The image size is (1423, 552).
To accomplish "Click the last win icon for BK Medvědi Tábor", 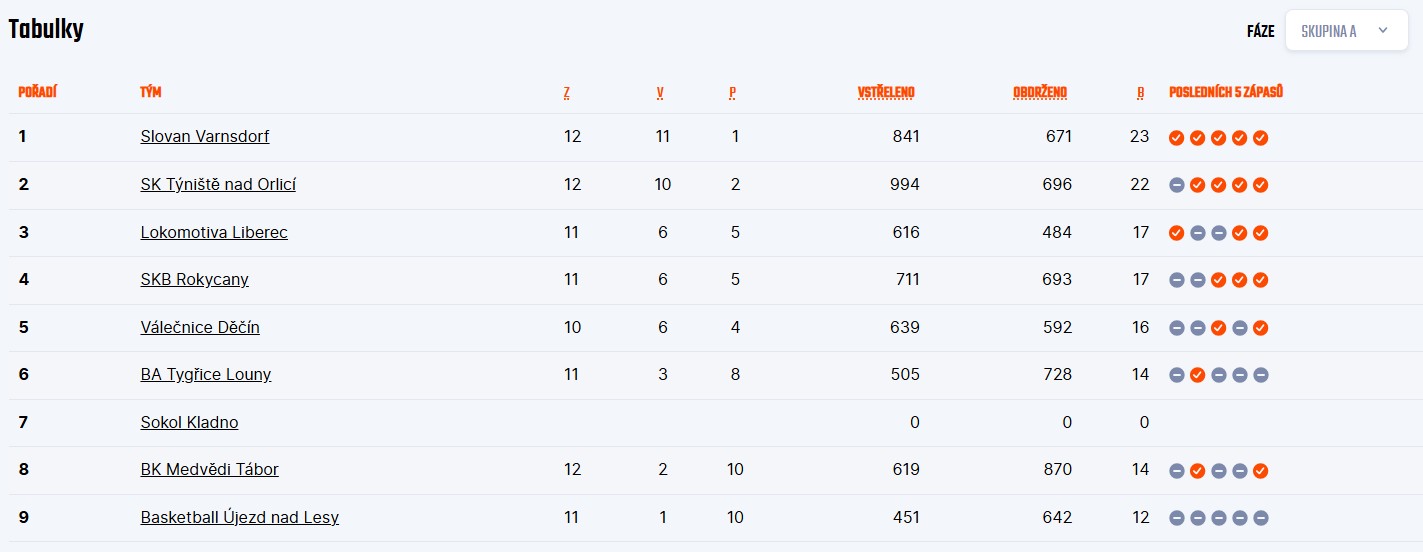I will click(x=1261, y=471).
